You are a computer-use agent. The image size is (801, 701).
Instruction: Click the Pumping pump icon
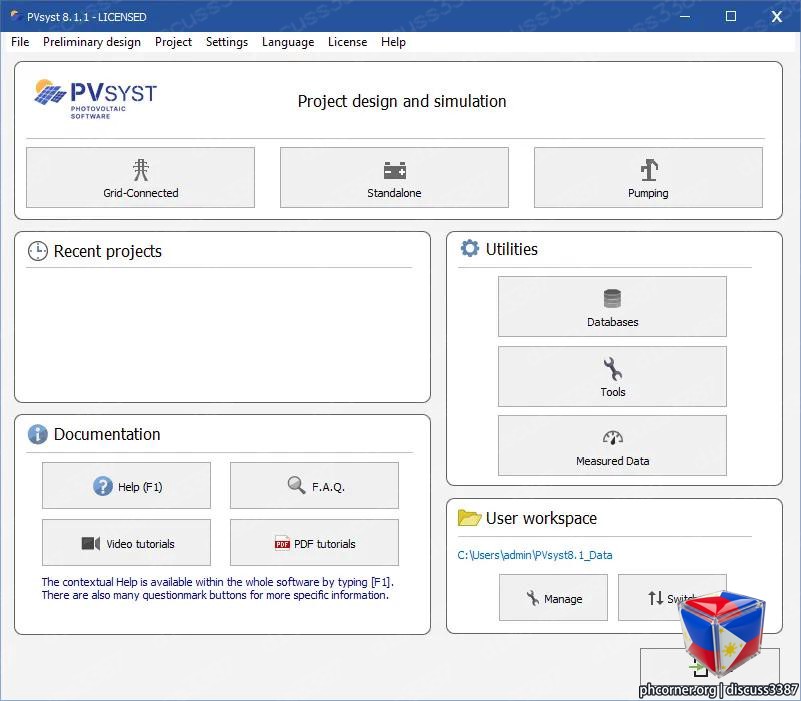649,170
